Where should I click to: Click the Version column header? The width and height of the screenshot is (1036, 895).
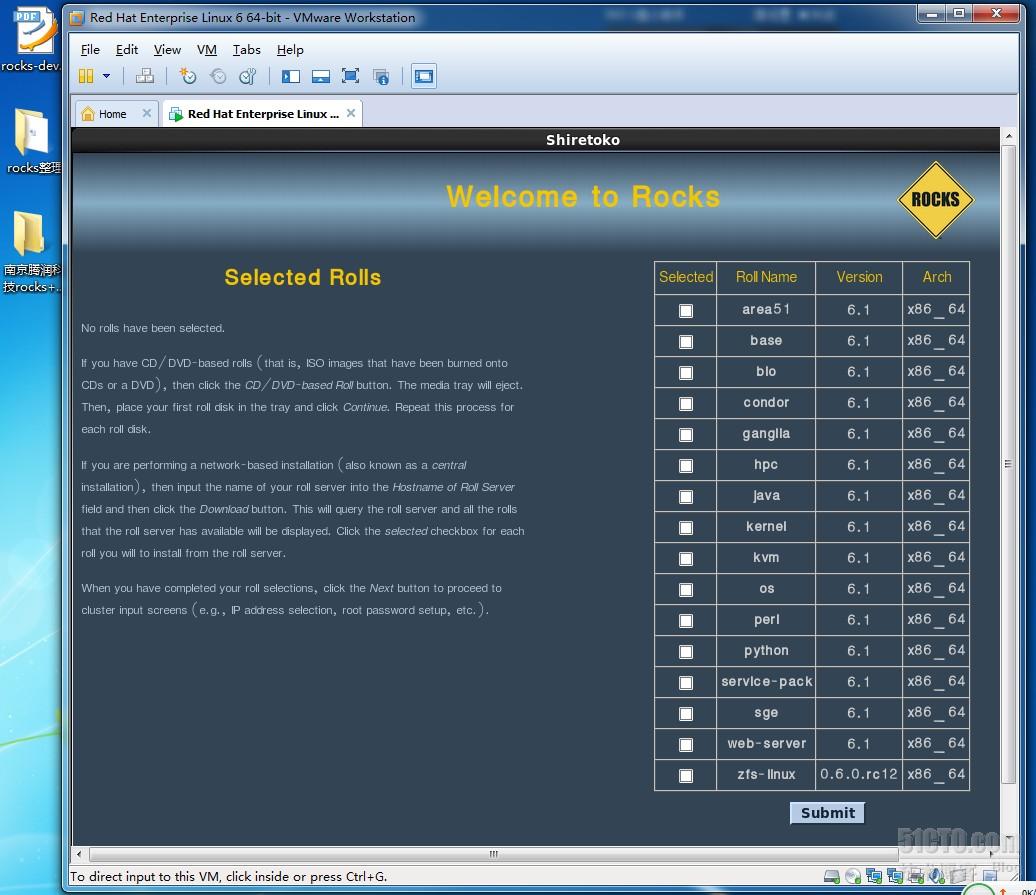tap(859, 277)
